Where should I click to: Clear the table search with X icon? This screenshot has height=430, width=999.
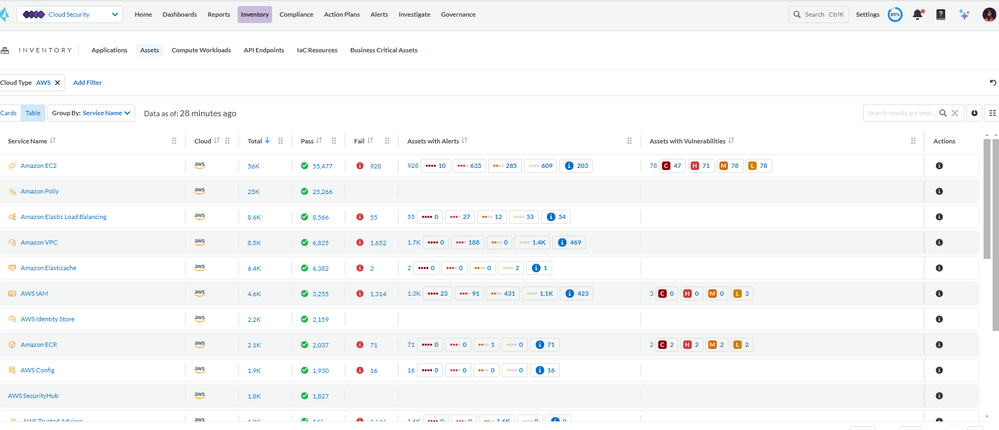coord(955,114)
